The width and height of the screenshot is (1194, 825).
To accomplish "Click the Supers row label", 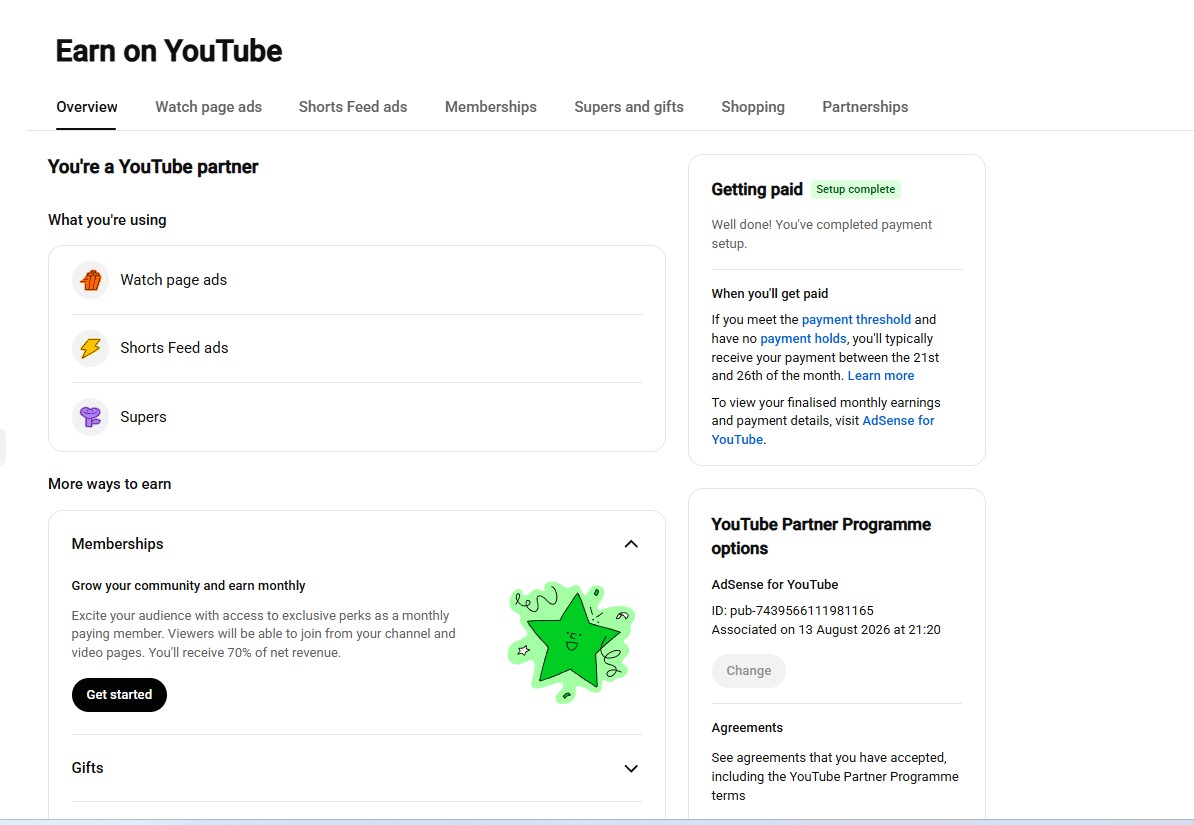I will tap(143, 417).
